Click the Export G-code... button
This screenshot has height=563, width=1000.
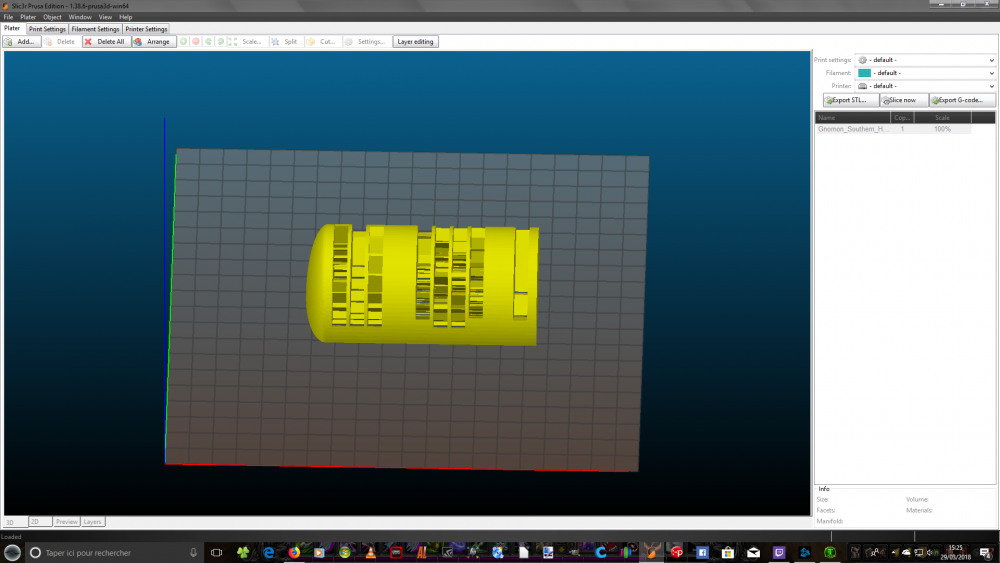pos(961,100)
